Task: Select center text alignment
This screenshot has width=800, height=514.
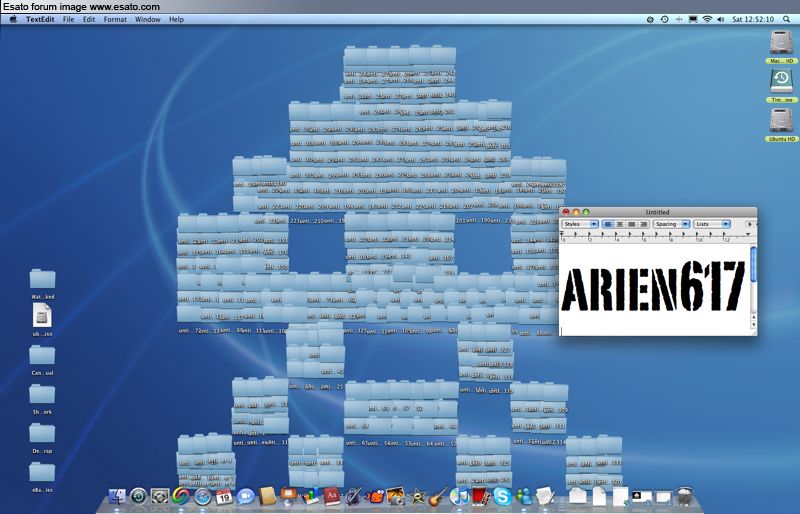Action: [x=619, y=224]
